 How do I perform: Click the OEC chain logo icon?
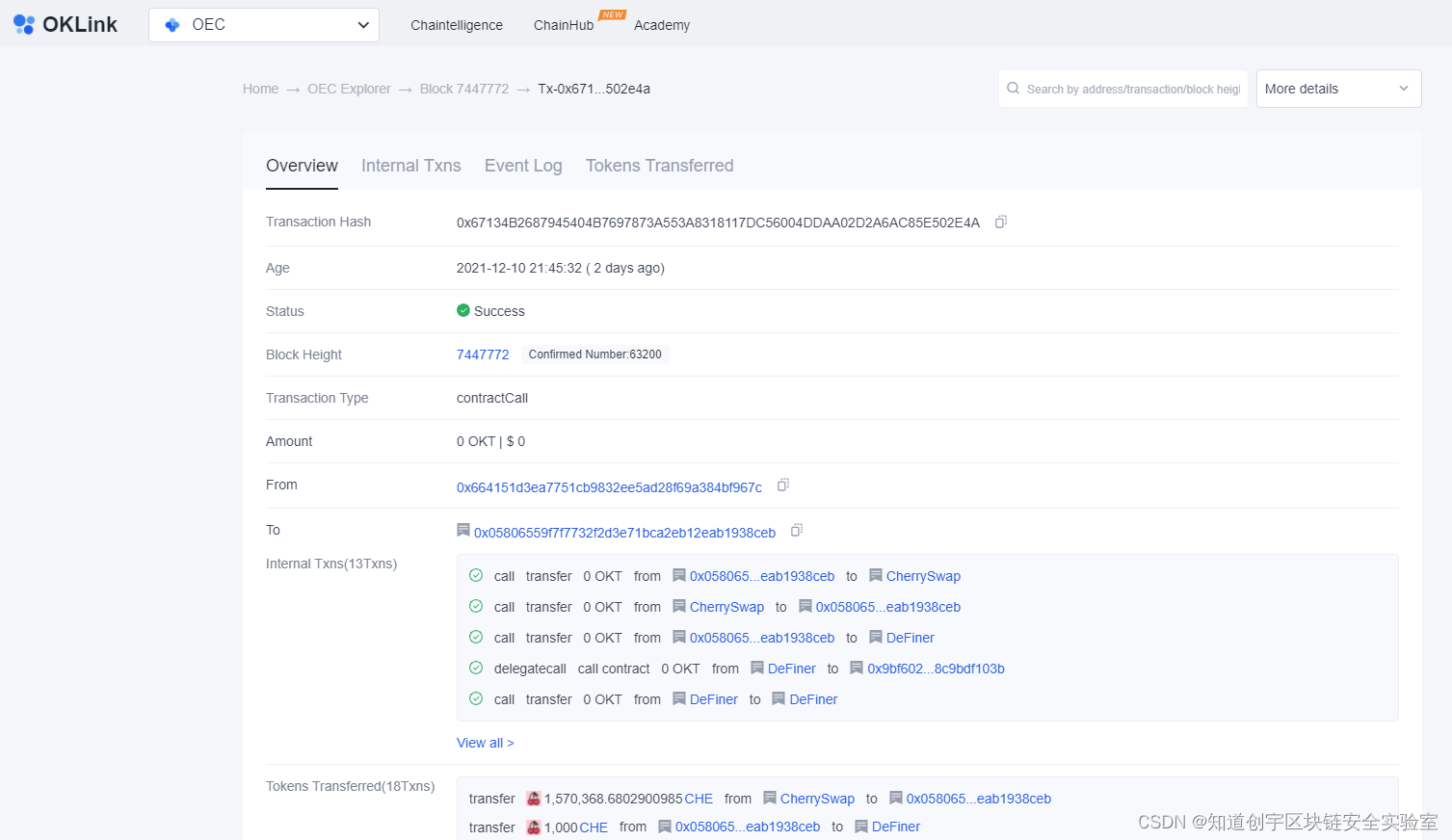[x=172, y=25]
